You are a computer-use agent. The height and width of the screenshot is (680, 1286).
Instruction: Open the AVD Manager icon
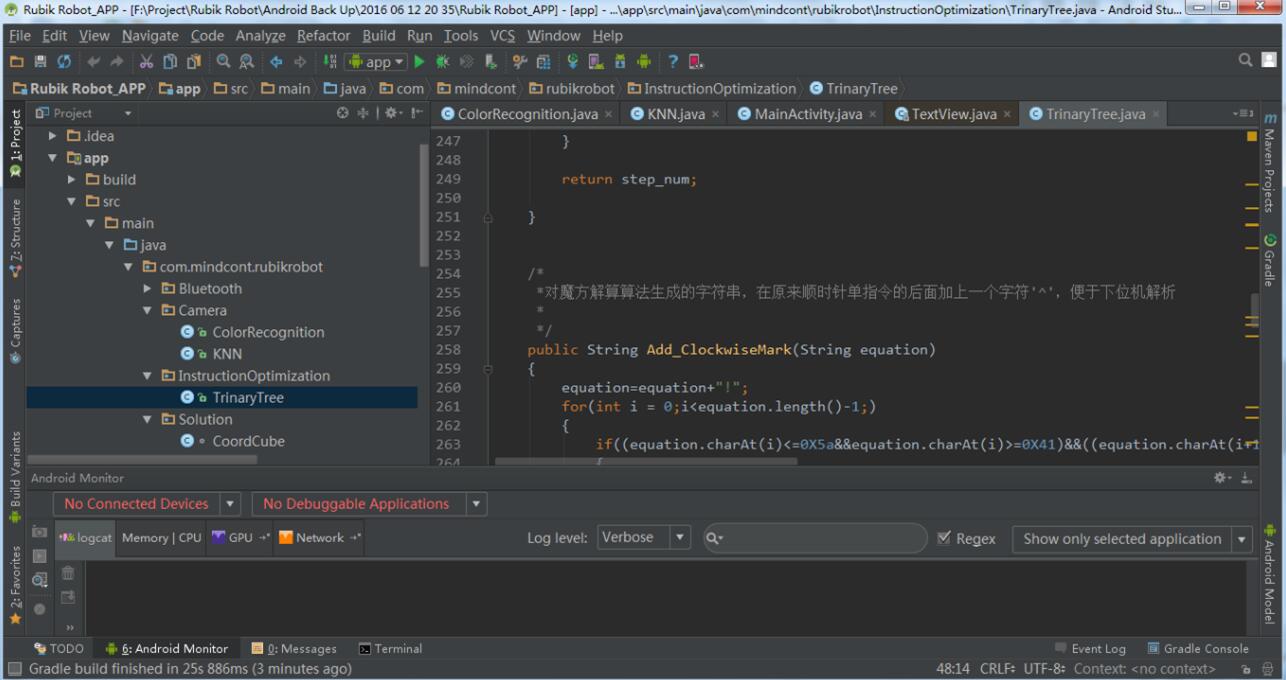coord(596,62)
